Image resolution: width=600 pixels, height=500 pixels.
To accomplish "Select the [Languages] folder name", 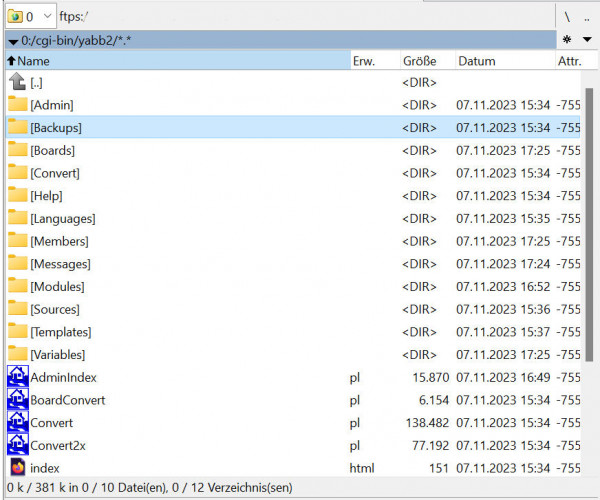I will [63, 219].
